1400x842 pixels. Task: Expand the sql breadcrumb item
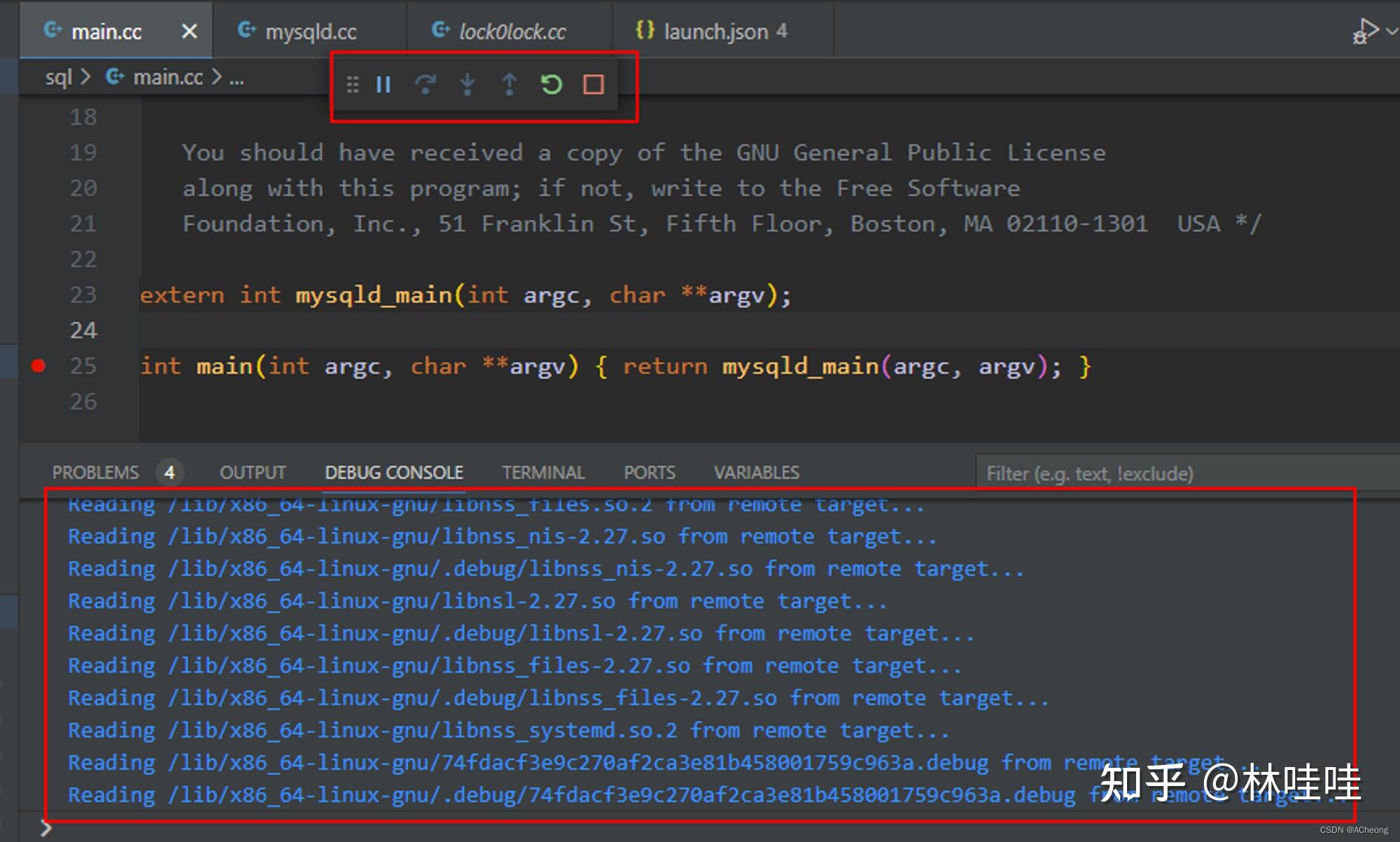[x=60, y=78]
